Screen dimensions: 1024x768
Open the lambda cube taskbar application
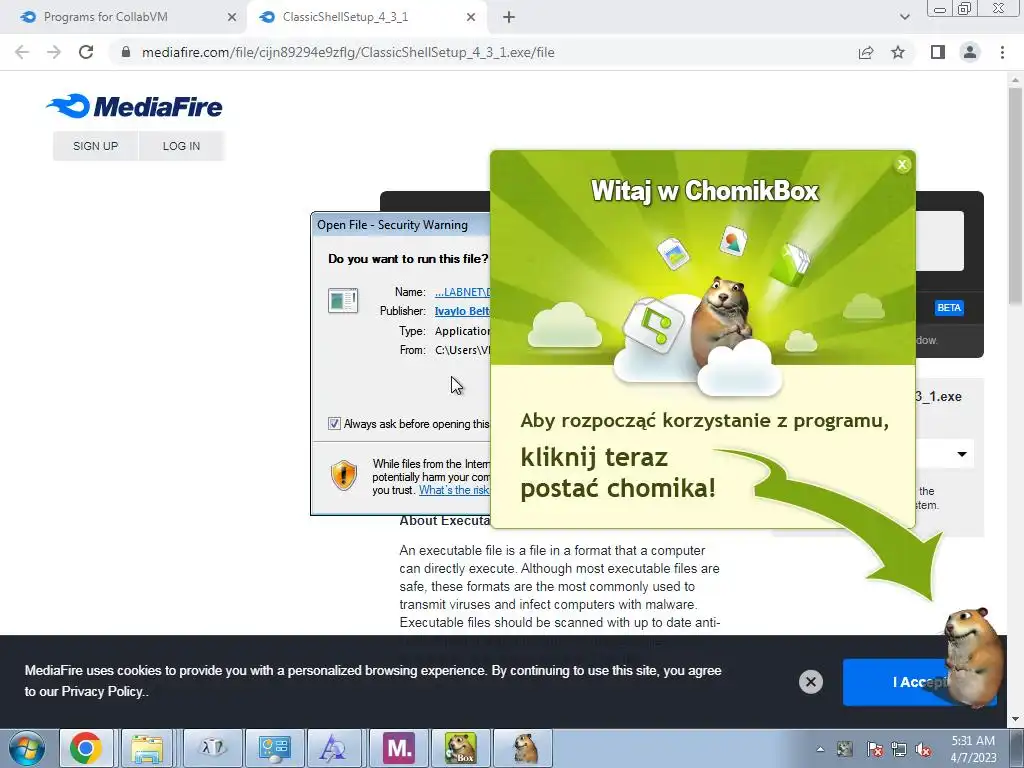[x=213, y=748]
